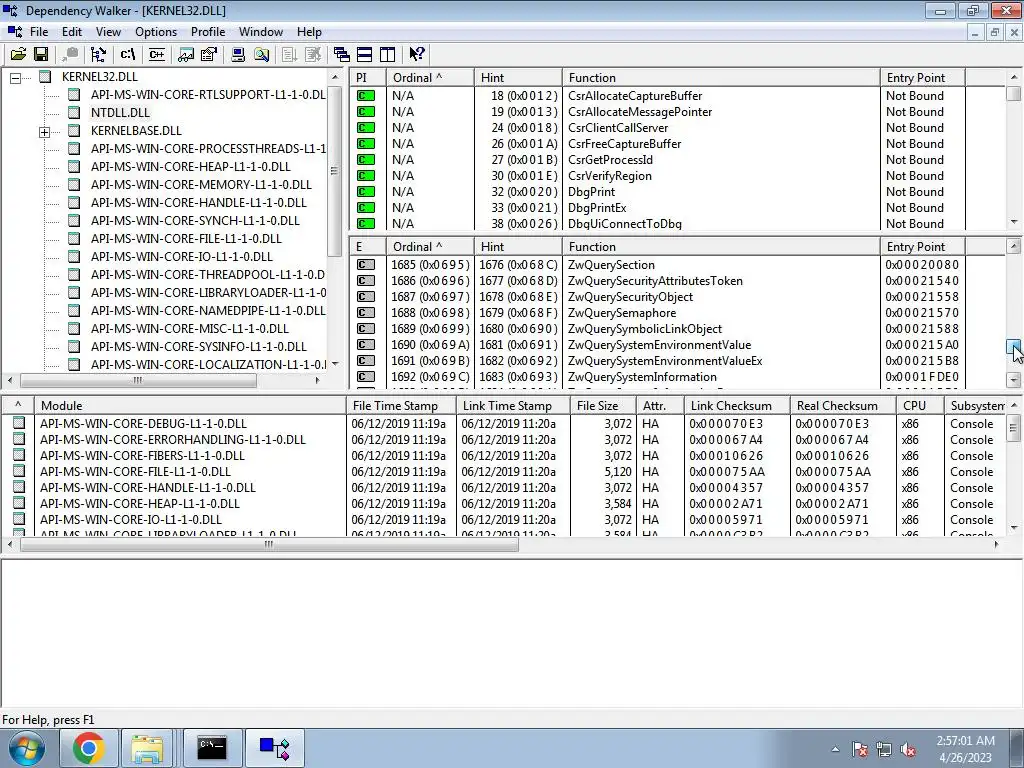Sort module list by Real Checksum column
The width and height of the screenshot is (1024, 768).
click(843, 406)
